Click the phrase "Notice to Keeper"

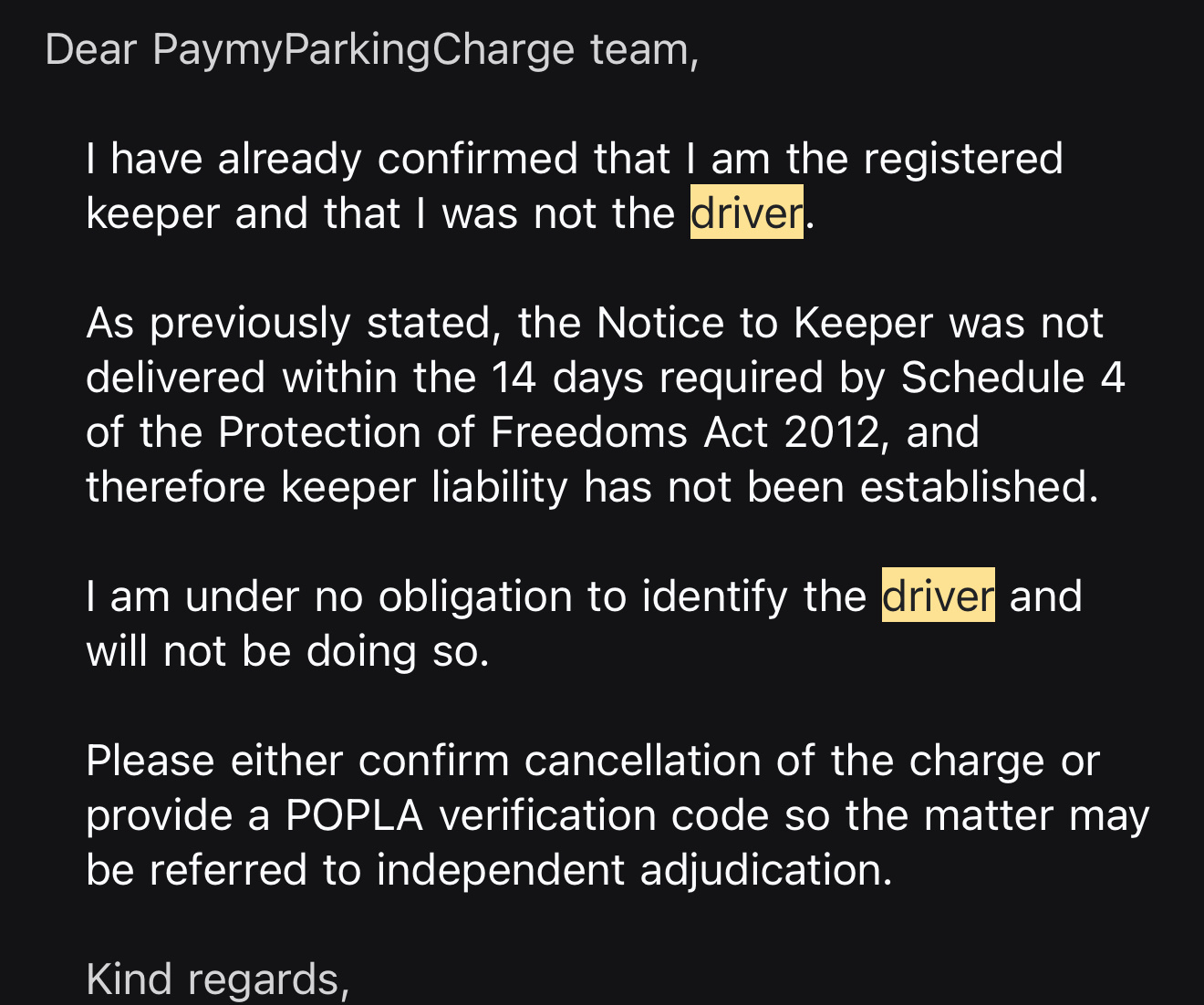point(764,323)
